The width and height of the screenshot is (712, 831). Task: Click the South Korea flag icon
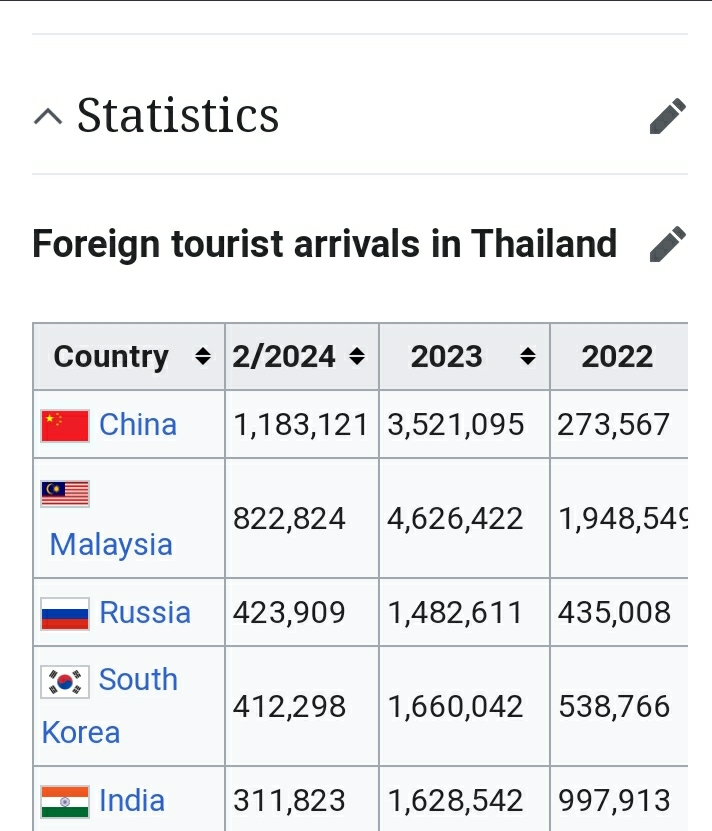(65, 681)
